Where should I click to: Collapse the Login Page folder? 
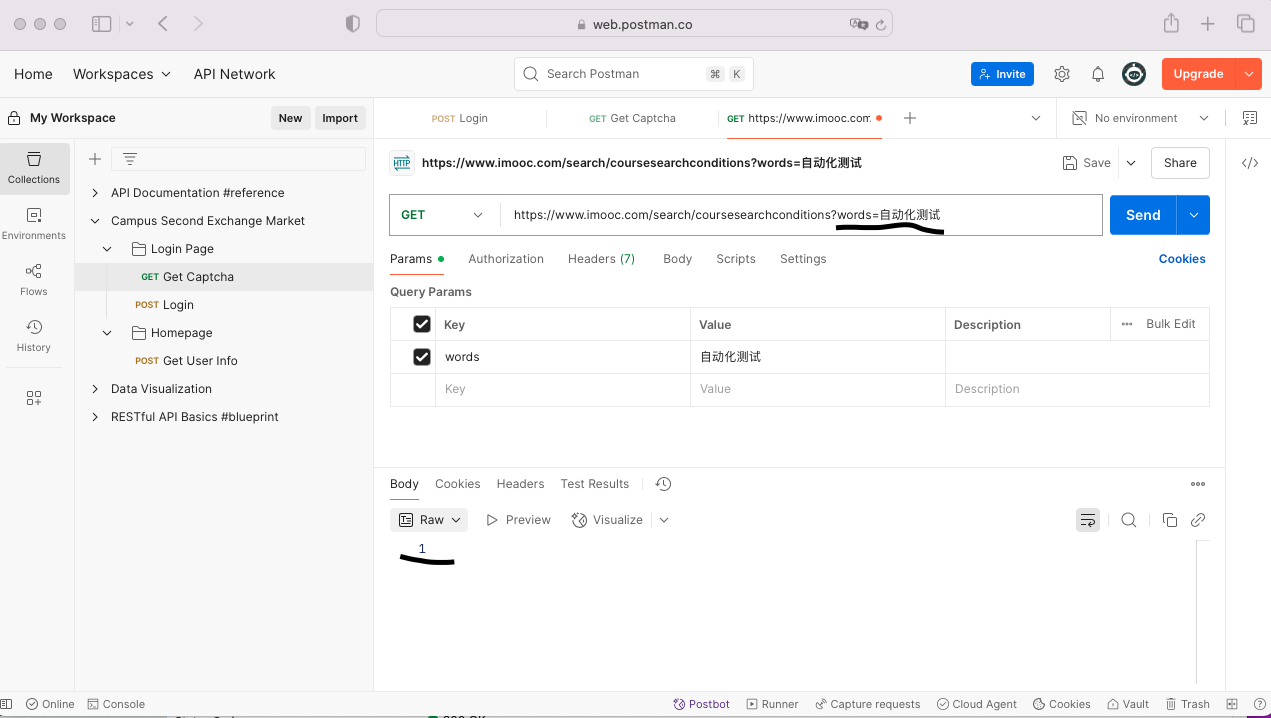click(x=108, y=249)
